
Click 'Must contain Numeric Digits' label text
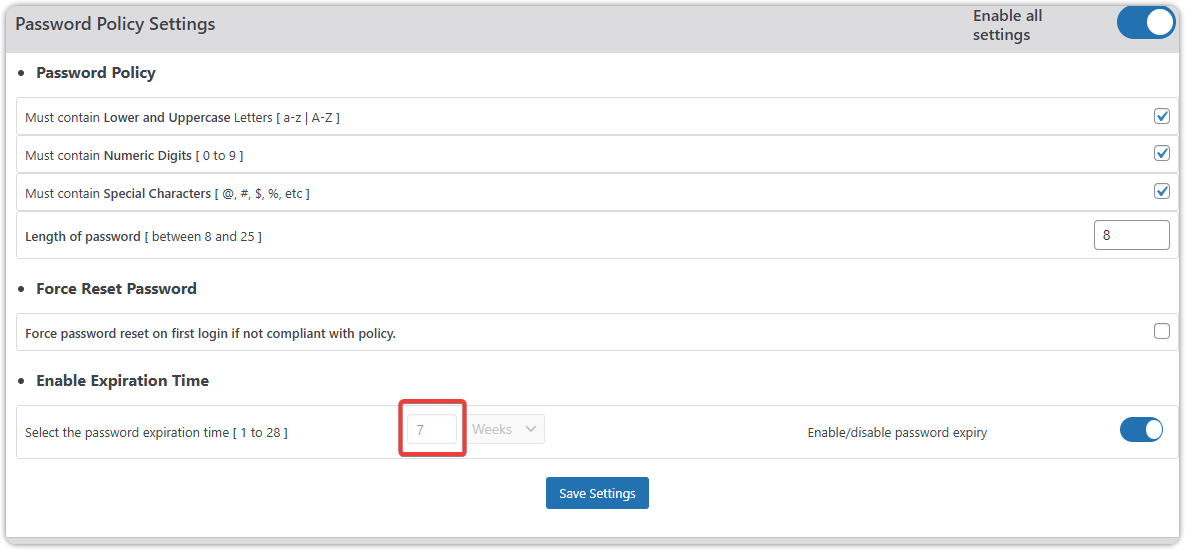(x=135, y=156)
